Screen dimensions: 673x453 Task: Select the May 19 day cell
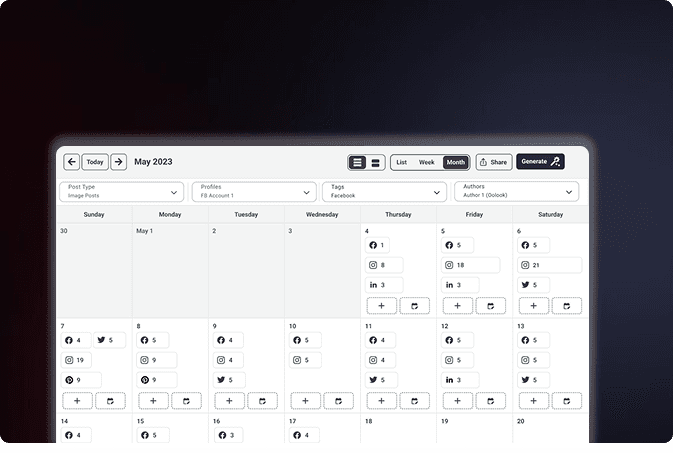[x=474, y=429]
